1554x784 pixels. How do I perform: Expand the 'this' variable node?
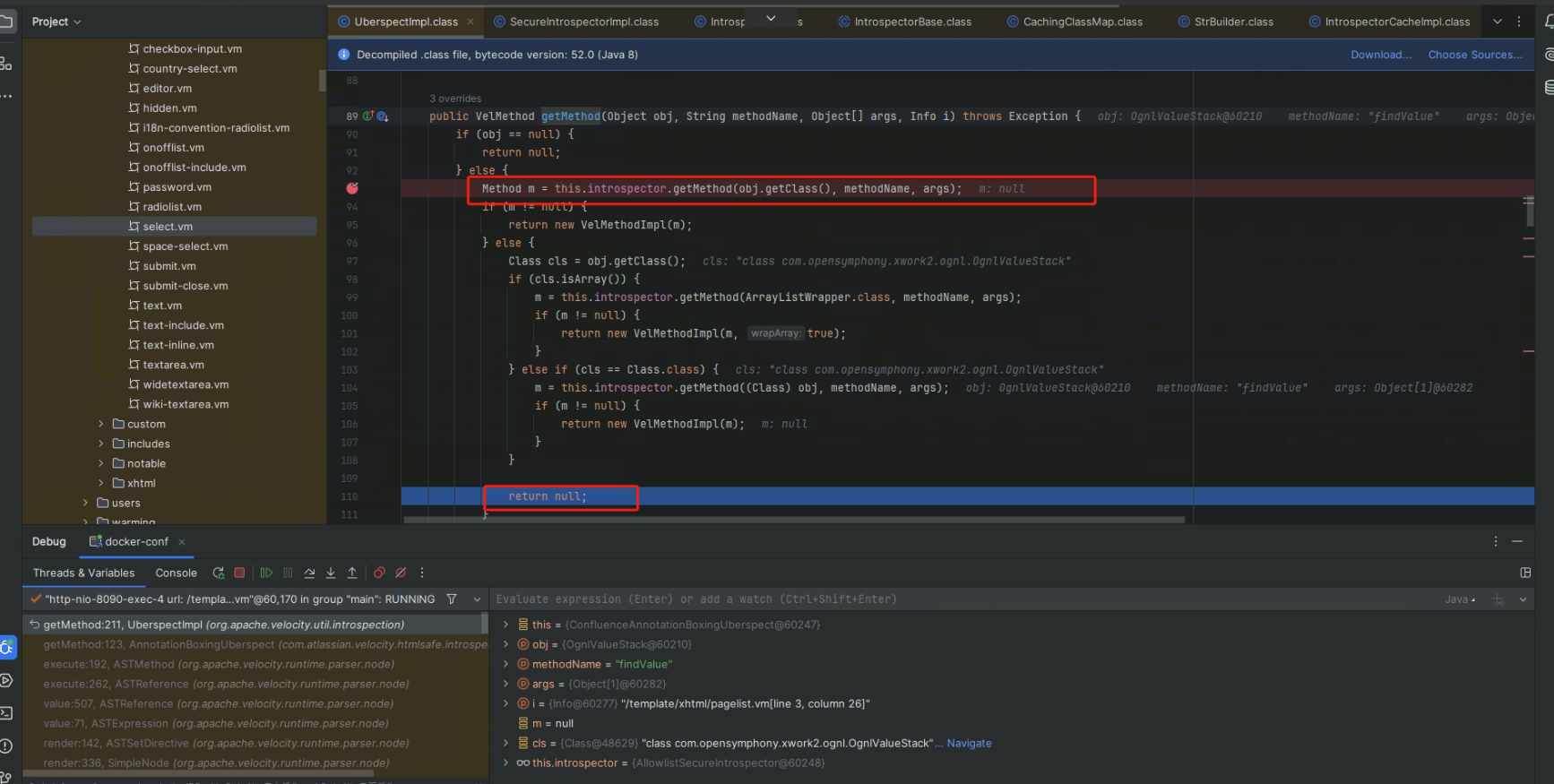click(x=505, y=625)
